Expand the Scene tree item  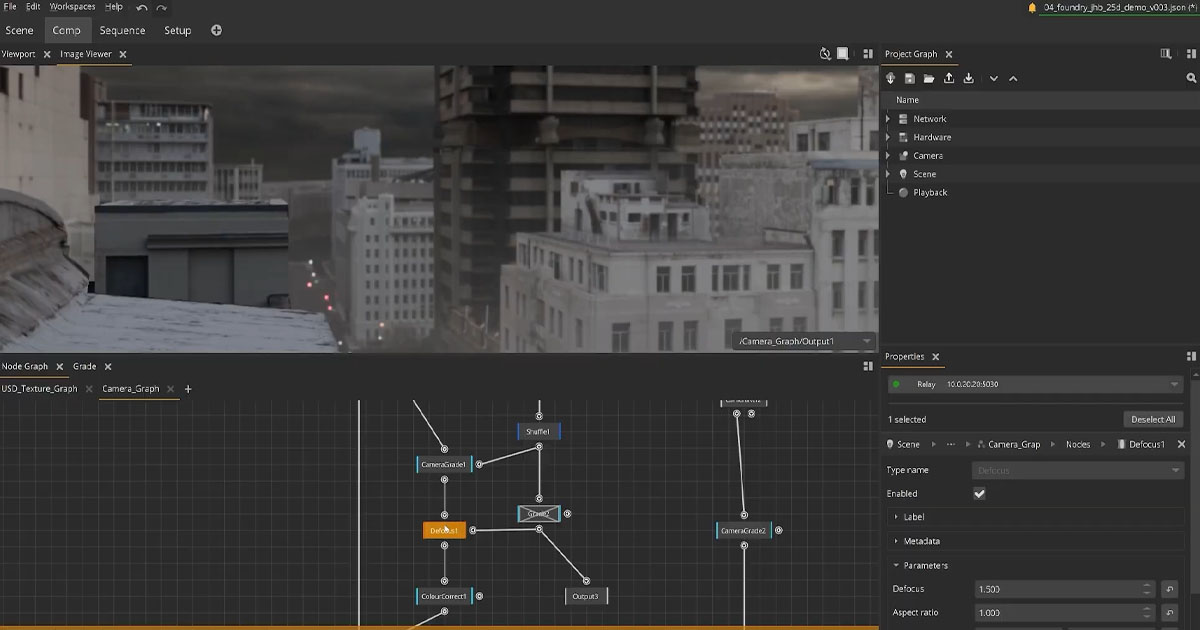point(888,174)
